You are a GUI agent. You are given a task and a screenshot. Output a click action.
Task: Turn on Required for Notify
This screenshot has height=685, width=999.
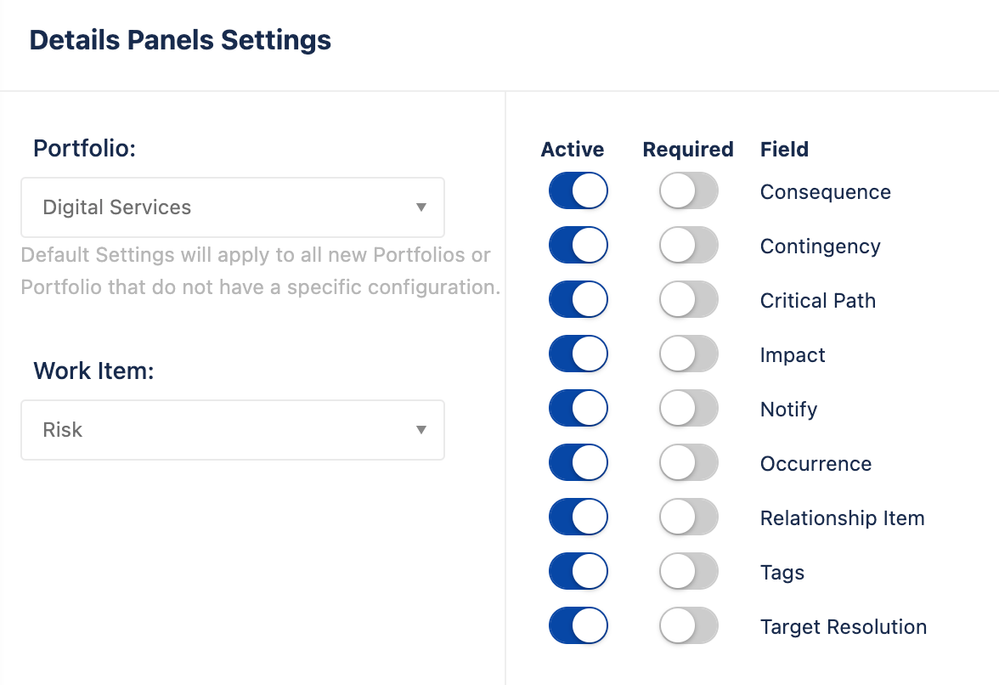coord(688,408)
